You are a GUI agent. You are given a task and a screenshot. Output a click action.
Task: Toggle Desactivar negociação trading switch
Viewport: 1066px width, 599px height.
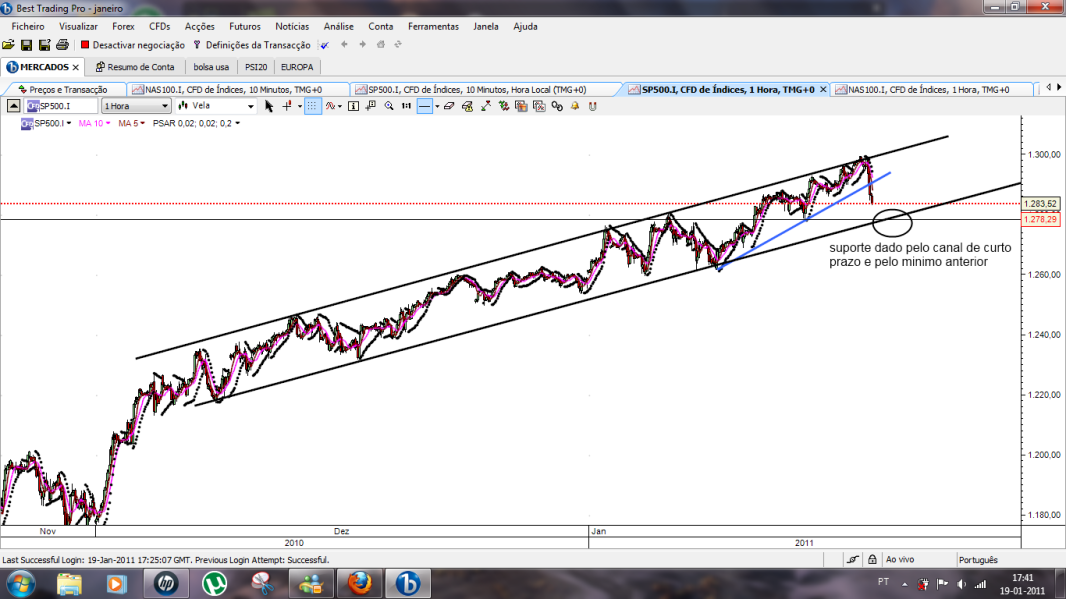pyautogui.click(x=133, y=45)
